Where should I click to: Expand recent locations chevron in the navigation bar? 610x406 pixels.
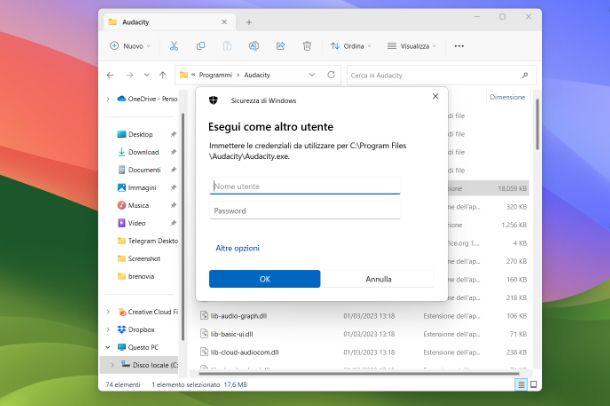(147, 75)
